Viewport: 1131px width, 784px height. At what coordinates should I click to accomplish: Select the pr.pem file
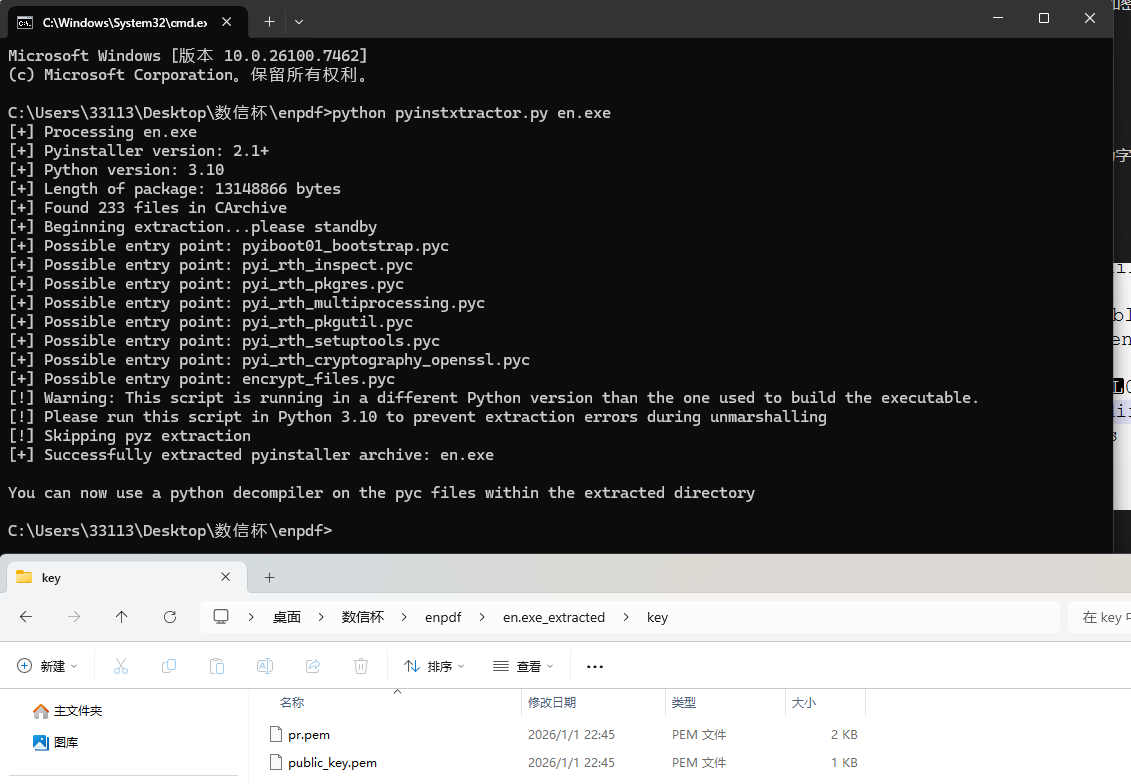(309, 735)
